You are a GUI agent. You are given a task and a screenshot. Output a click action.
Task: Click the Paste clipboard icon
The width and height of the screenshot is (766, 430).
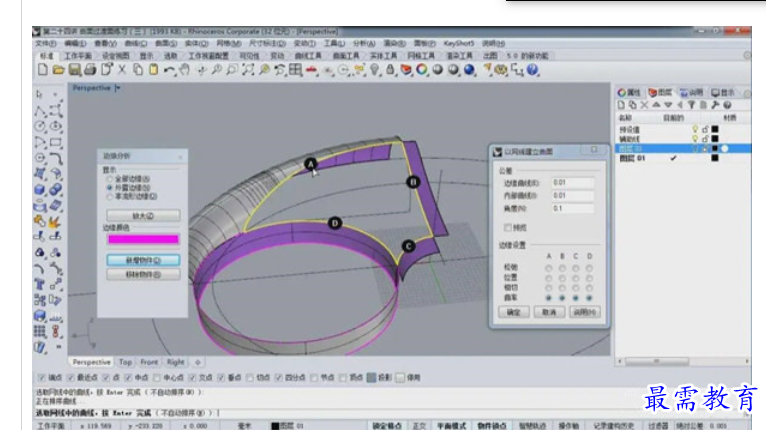coord(153,70)
